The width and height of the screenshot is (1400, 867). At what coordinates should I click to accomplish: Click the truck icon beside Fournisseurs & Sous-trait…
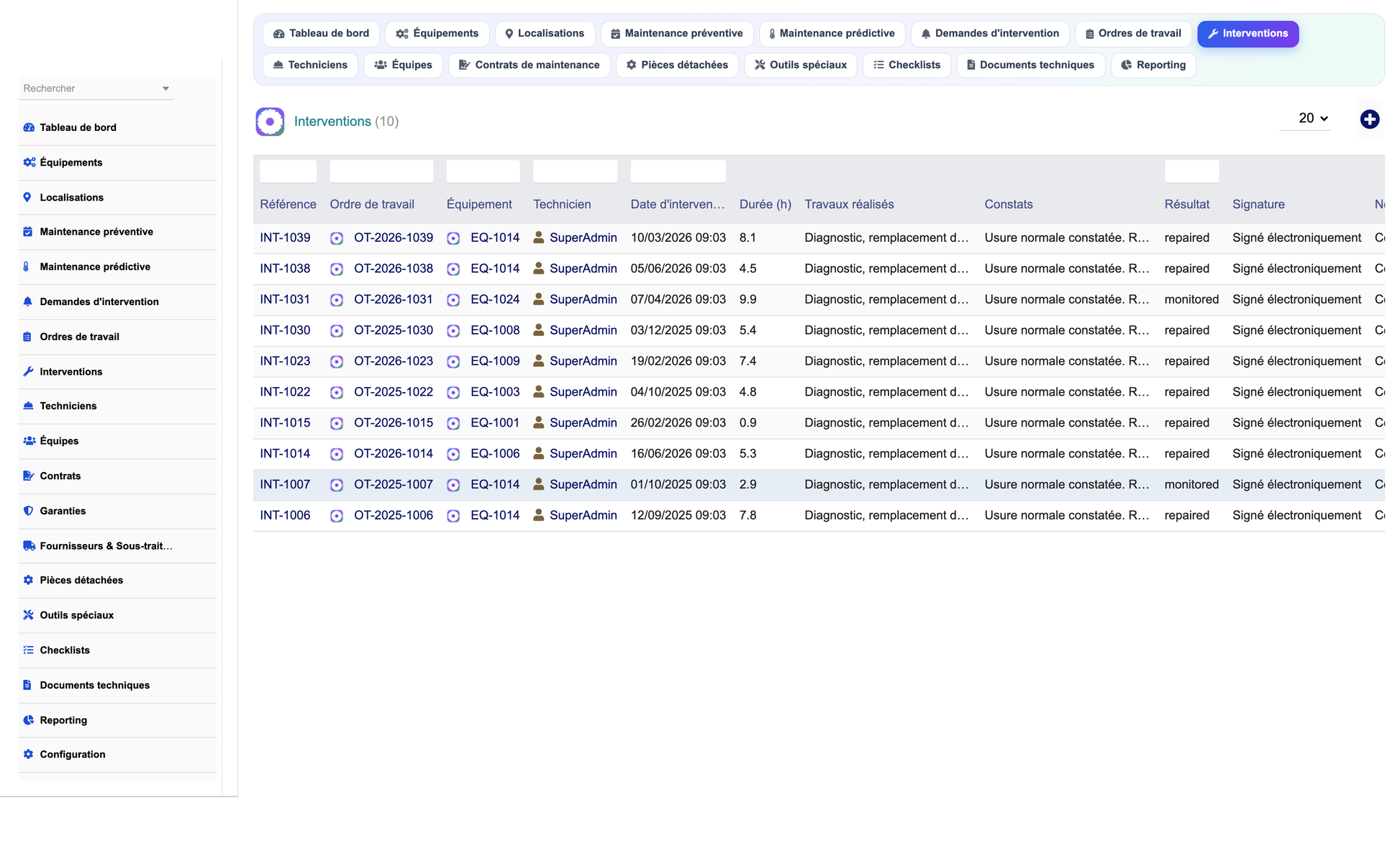pos(29,546)
